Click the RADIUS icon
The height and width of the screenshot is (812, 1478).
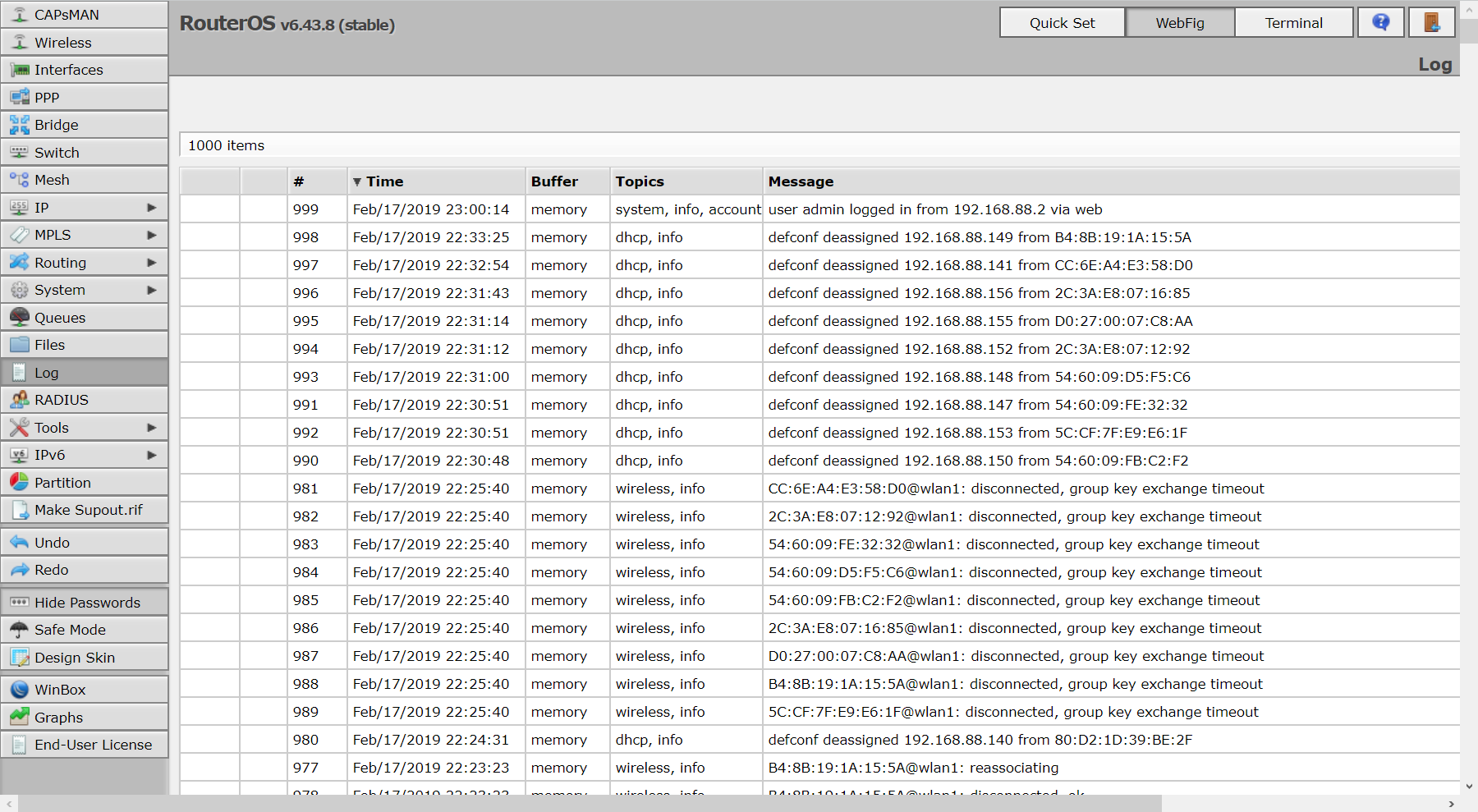20,400
